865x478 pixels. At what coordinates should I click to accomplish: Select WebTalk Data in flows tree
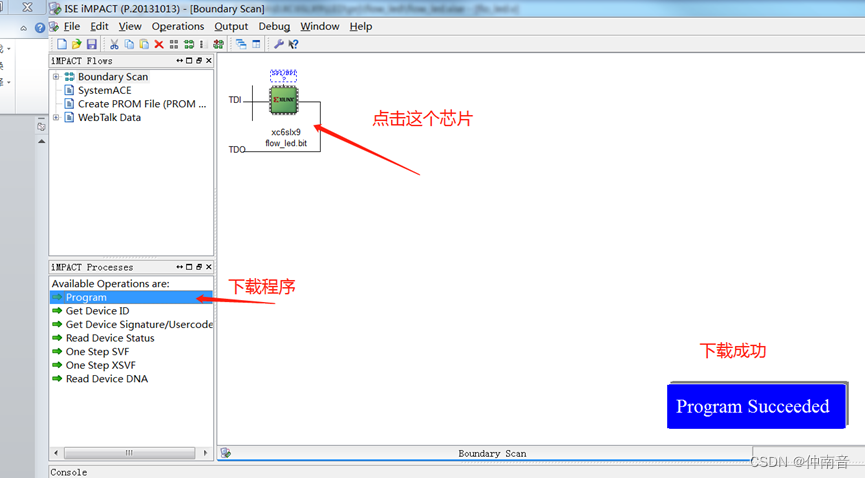coord(109,117)
